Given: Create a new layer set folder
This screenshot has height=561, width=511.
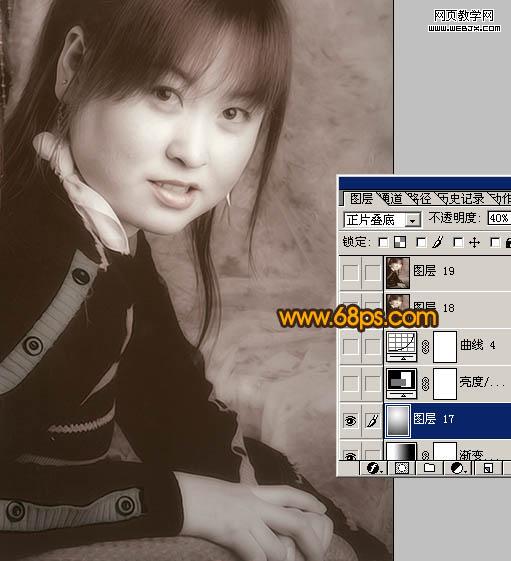Looking at the screenshot, I should [x=429, y=468].
